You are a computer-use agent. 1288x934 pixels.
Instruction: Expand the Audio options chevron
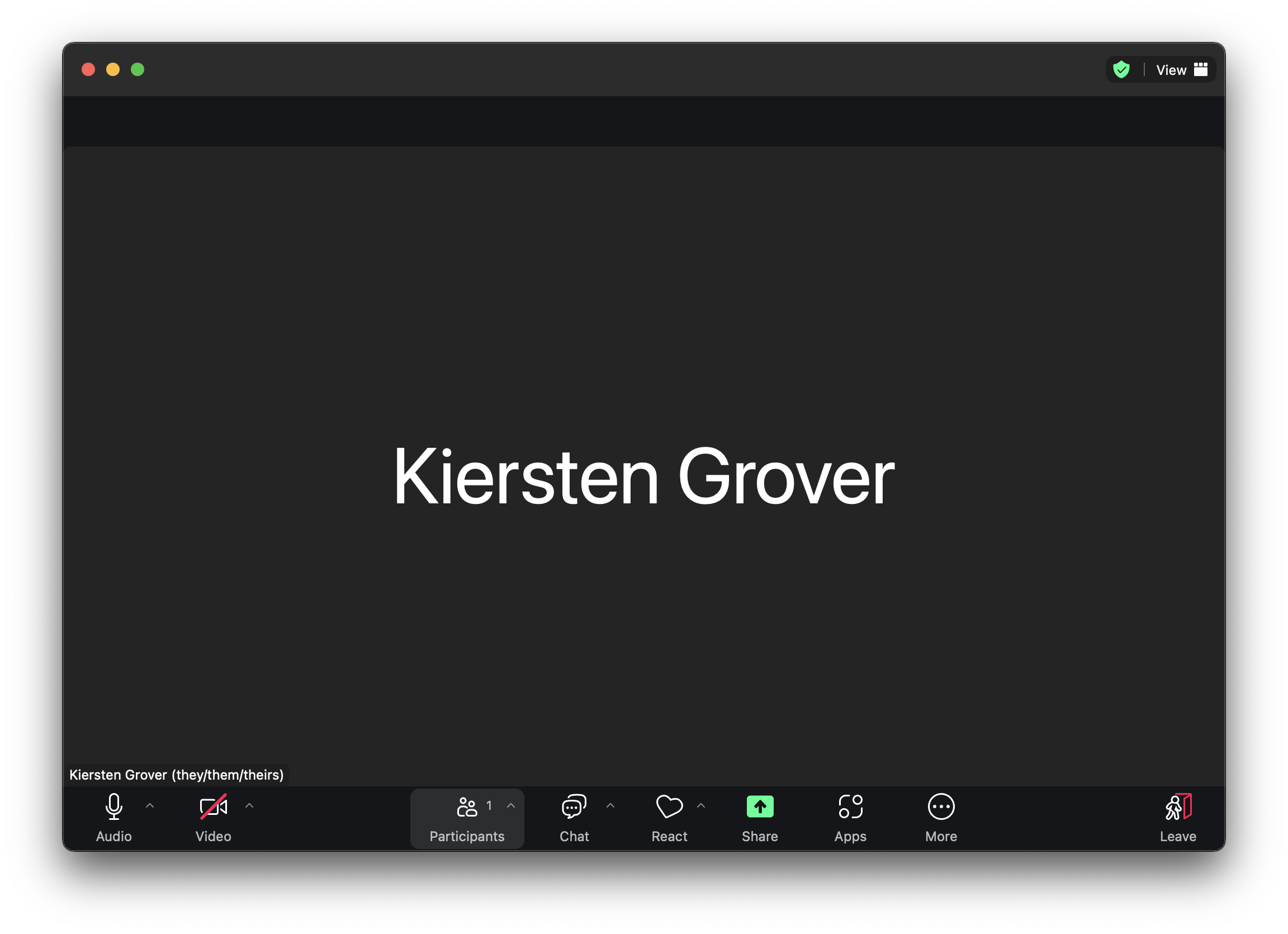[x=150, y=805]
